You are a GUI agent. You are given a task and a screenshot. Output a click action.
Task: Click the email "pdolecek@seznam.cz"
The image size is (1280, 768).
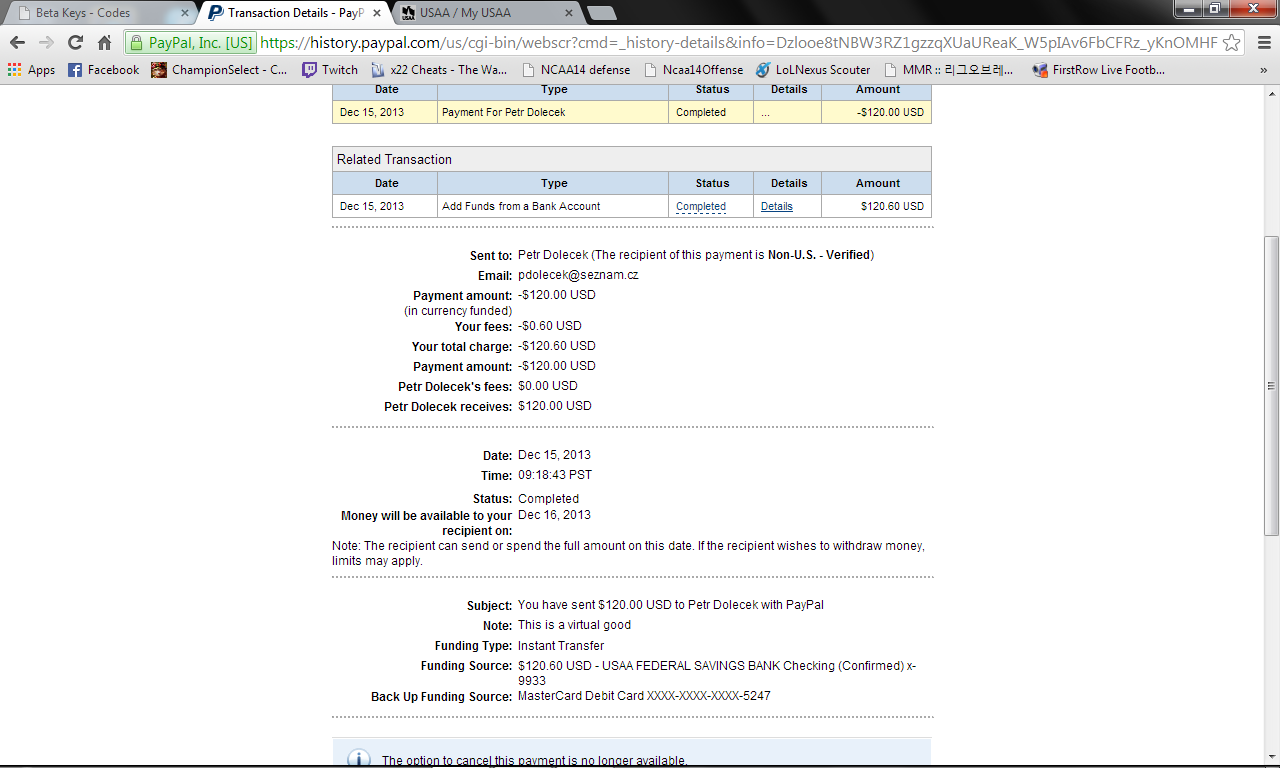[x=578, y=275]
